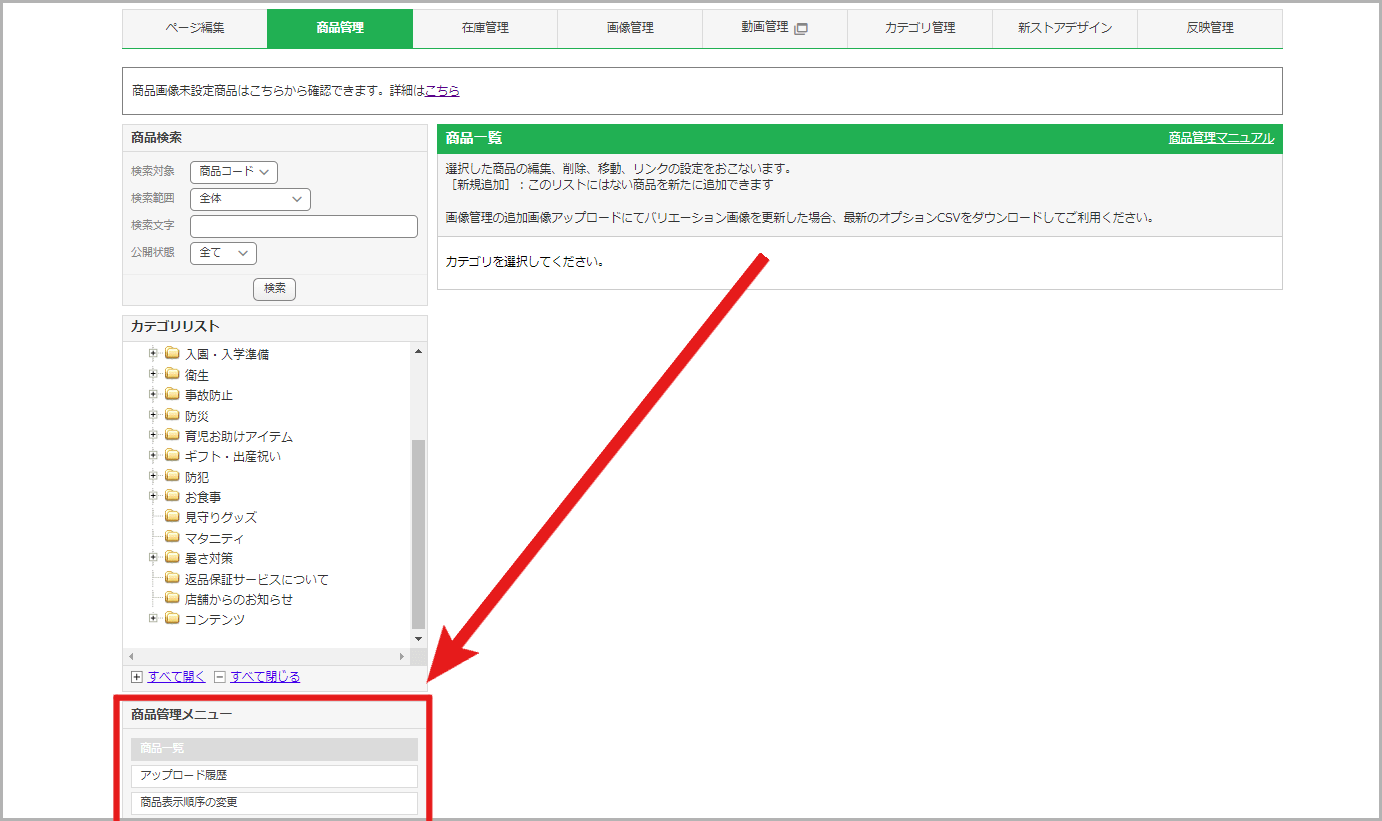Click the お食事 folder icon
This screenshot has width=1382, height=821.
coord(172,497)
